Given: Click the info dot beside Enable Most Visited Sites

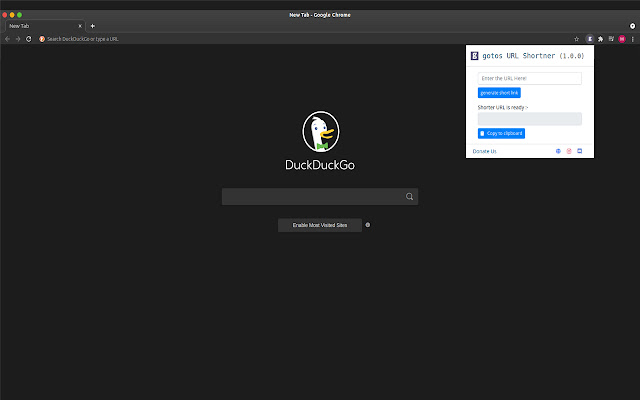Looking at the screenshot, I should (368, 225).
